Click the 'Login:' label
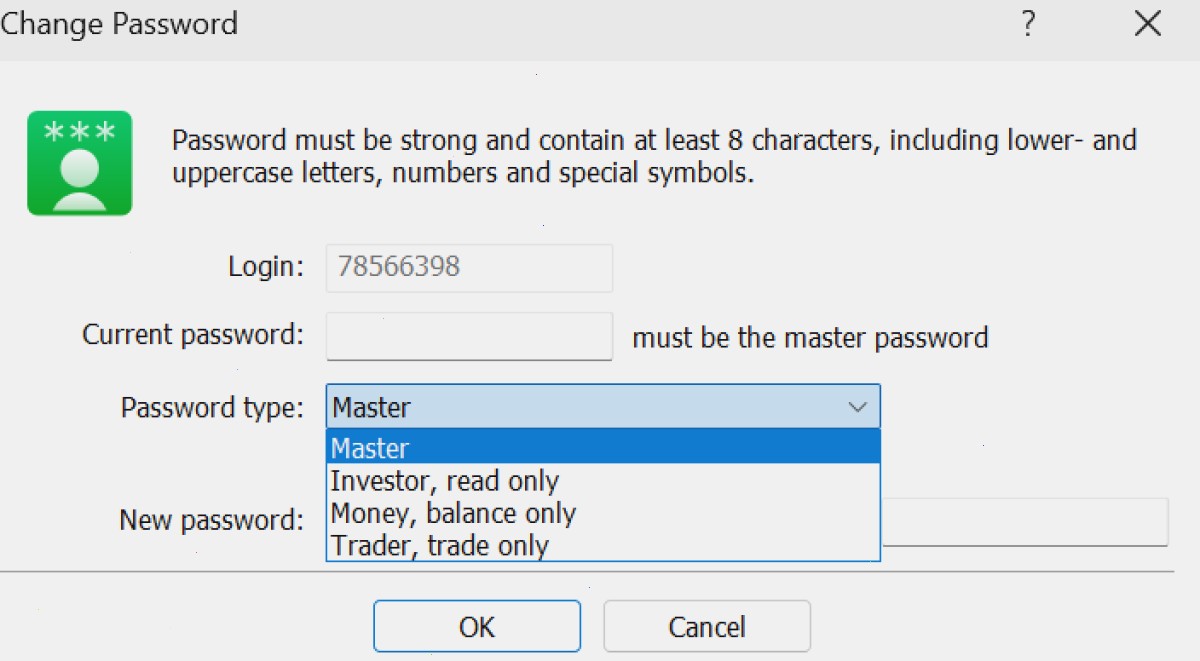 tap(266, 267)
